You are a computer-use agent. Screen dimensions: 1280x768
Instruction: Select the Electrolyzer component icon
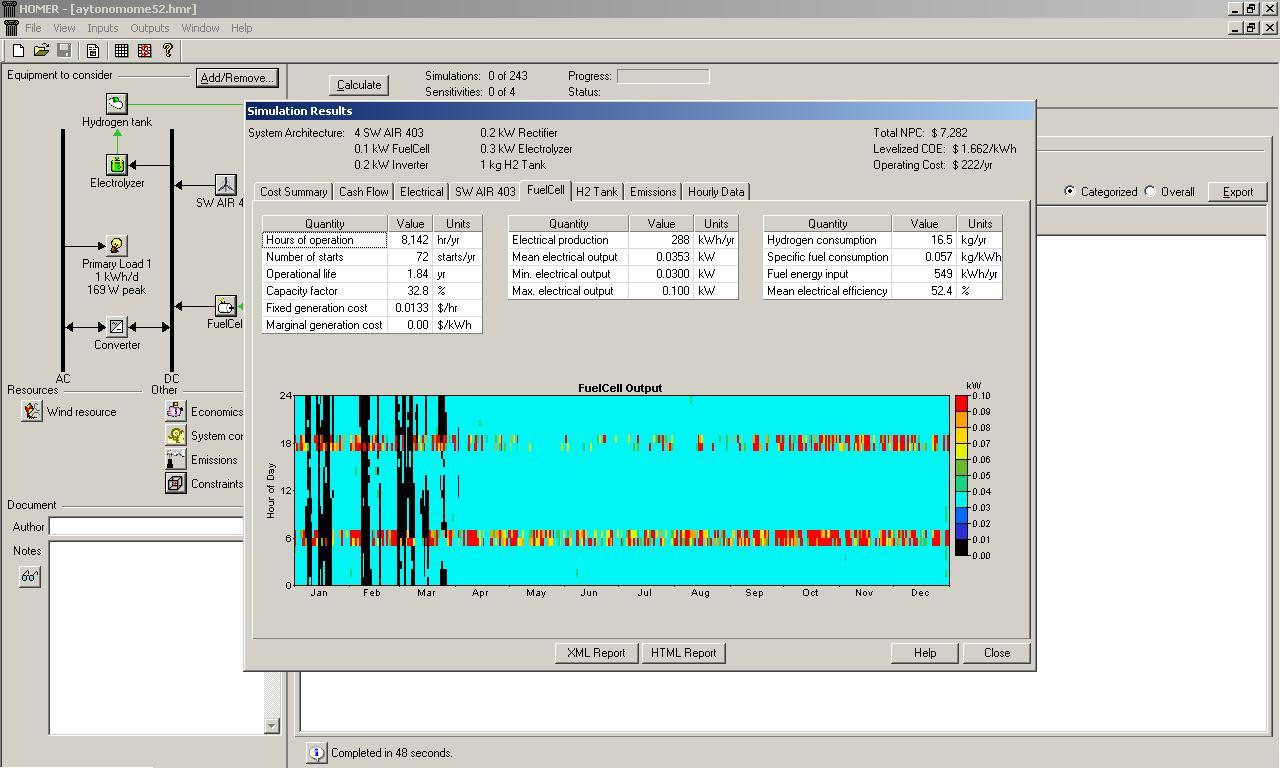[x=117, y=165]
